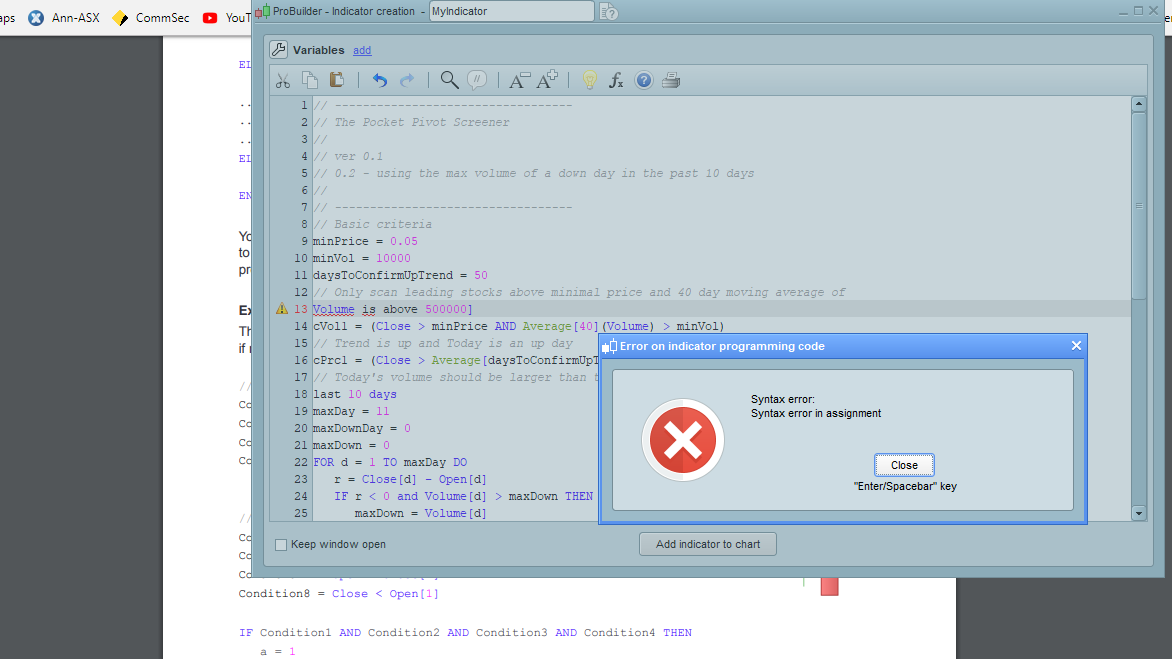Print the indicator code

pos(671,80)
